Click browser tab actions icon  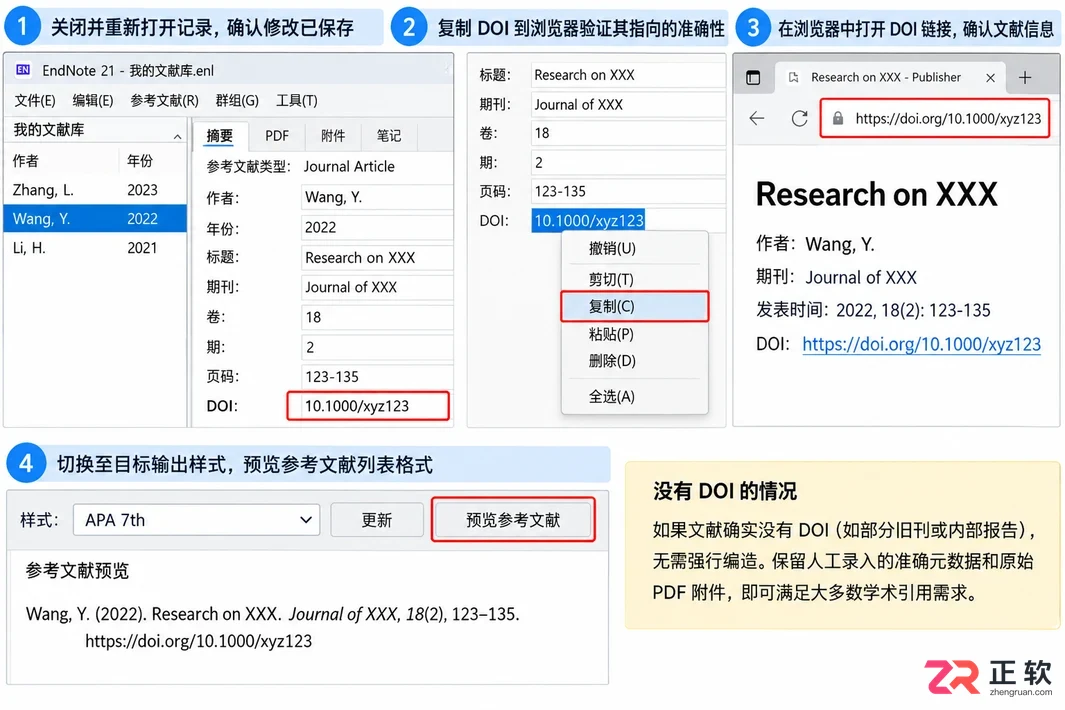coord(753,77)
